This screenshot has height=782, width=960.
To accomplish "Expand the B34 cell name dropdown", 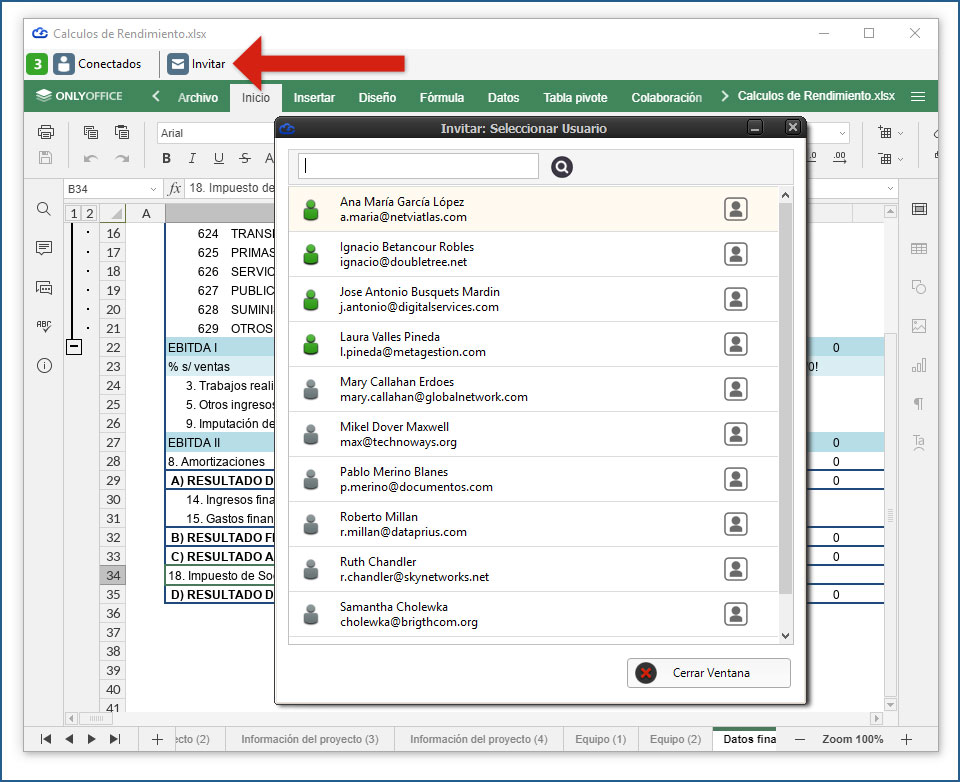I will tap(153, 189).
